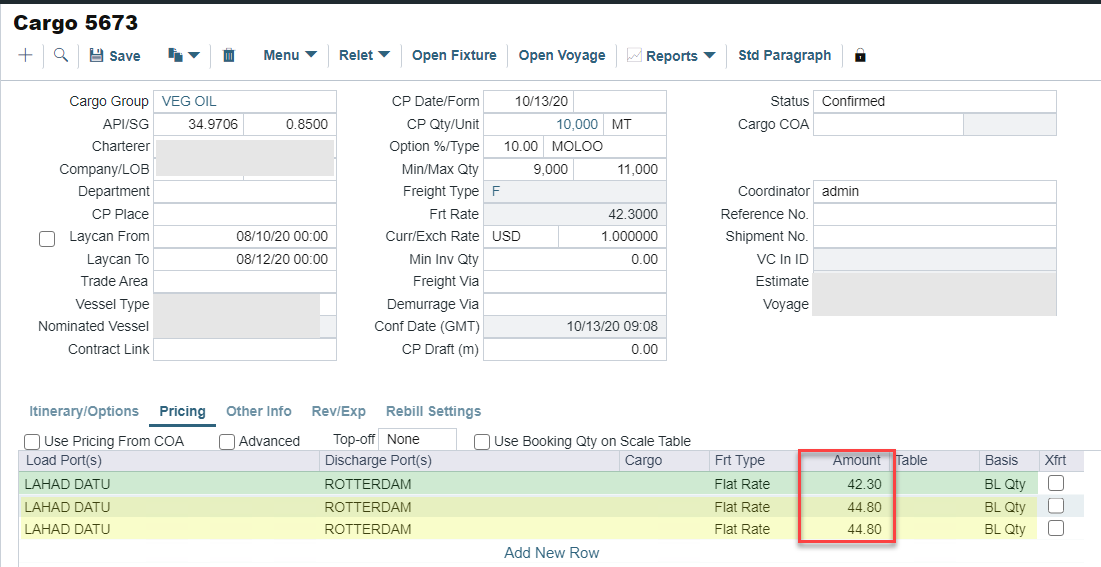Click the plus icon to add new cargo
Viewport: 1101px width, 567px height.
(x=26, y=56)
